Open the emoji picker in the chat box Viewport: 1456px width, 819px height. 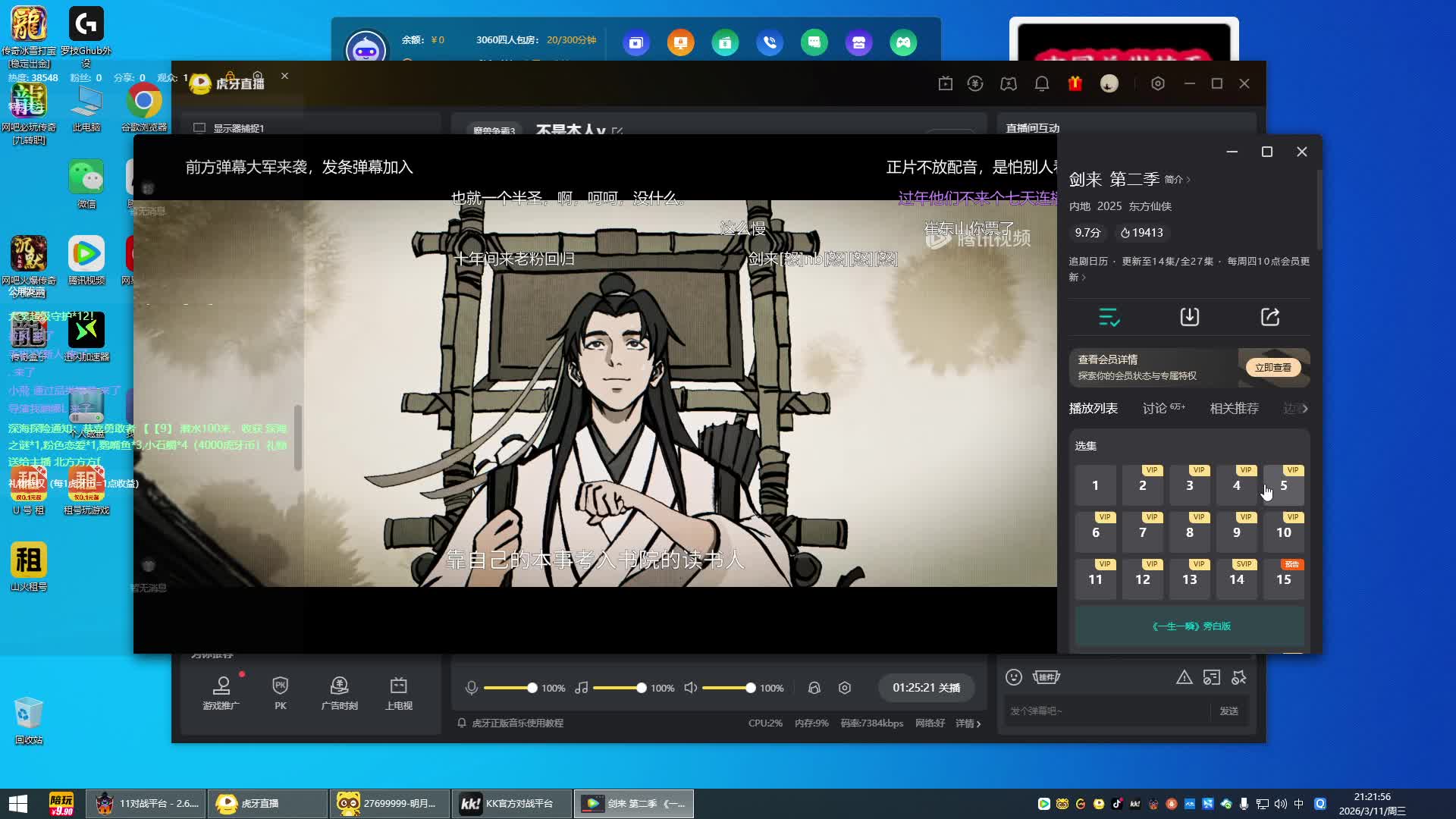coord(1014,677)
